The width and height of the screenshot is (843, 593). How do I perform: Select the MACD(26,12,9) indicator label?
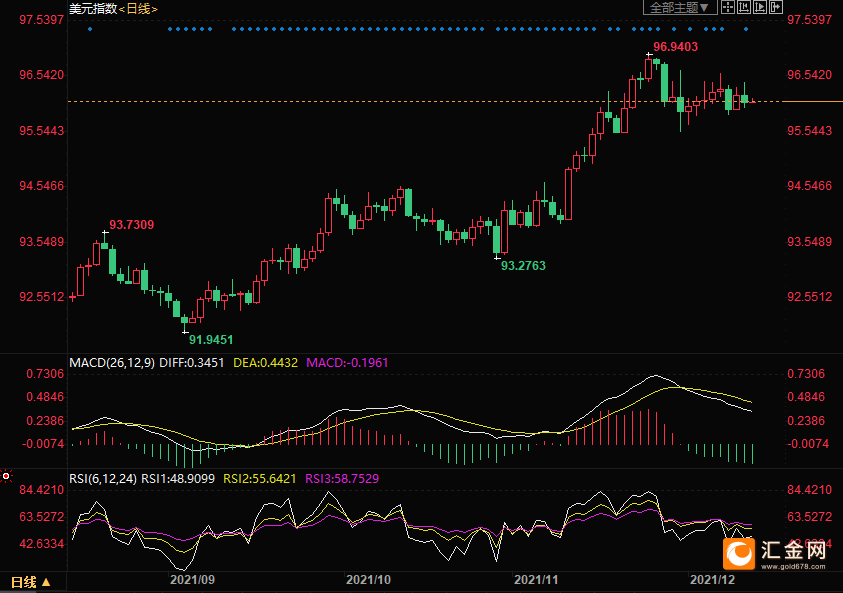pos(112,363)
